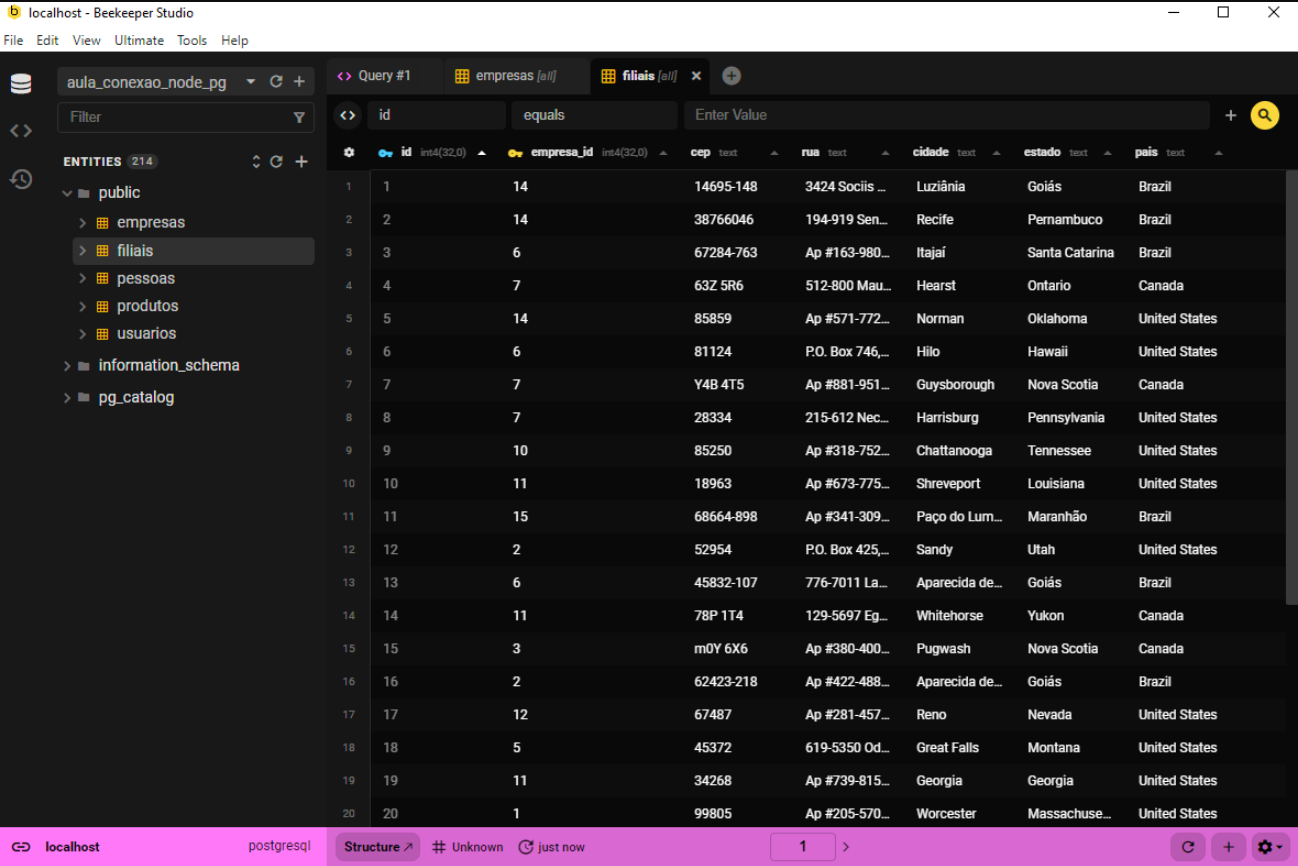
Task: Open the Tools menu
Action: 192,41
